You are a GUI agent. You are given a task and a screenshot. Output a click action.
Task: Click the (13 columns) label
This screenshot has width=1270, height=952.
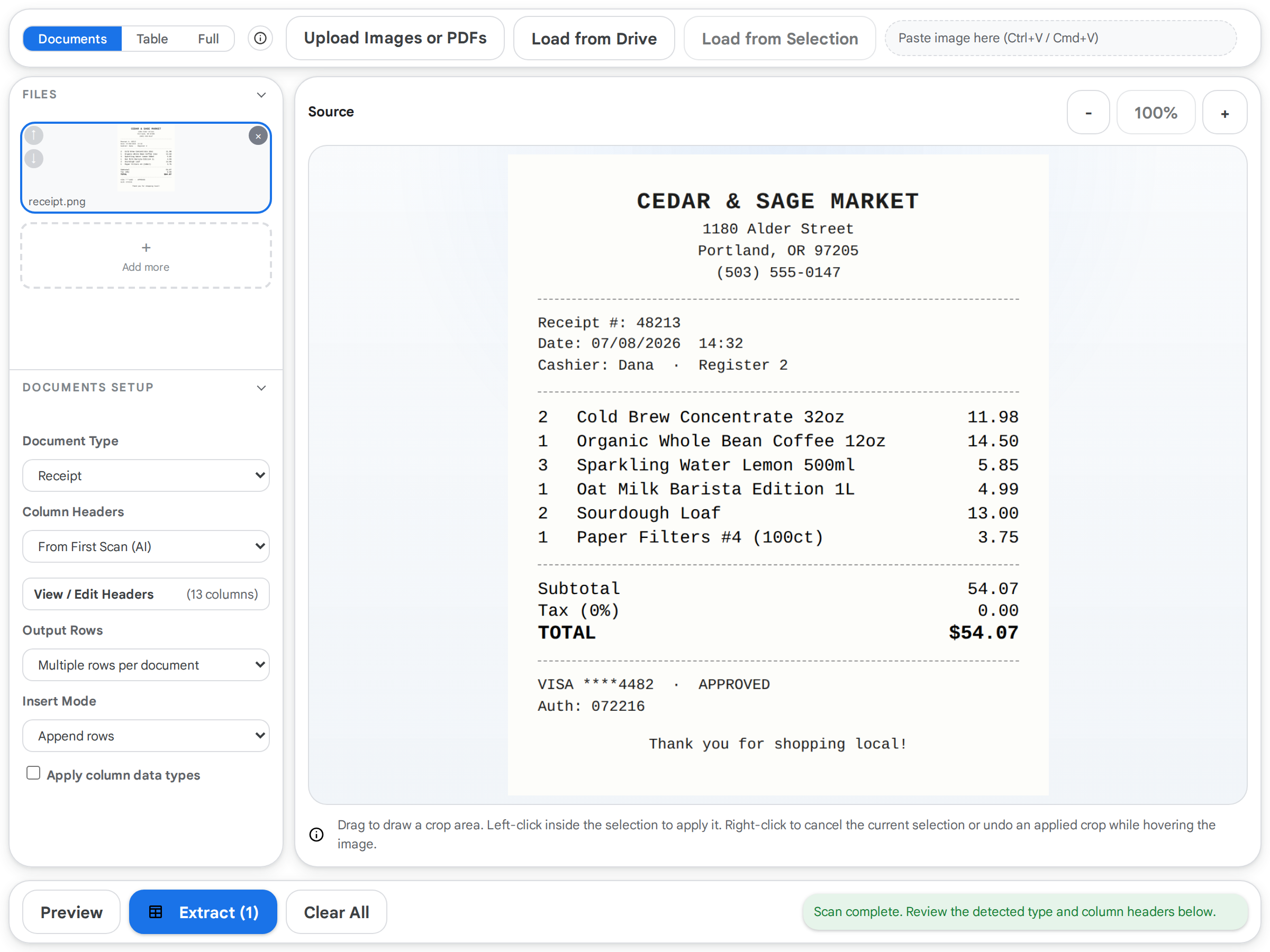222,594
